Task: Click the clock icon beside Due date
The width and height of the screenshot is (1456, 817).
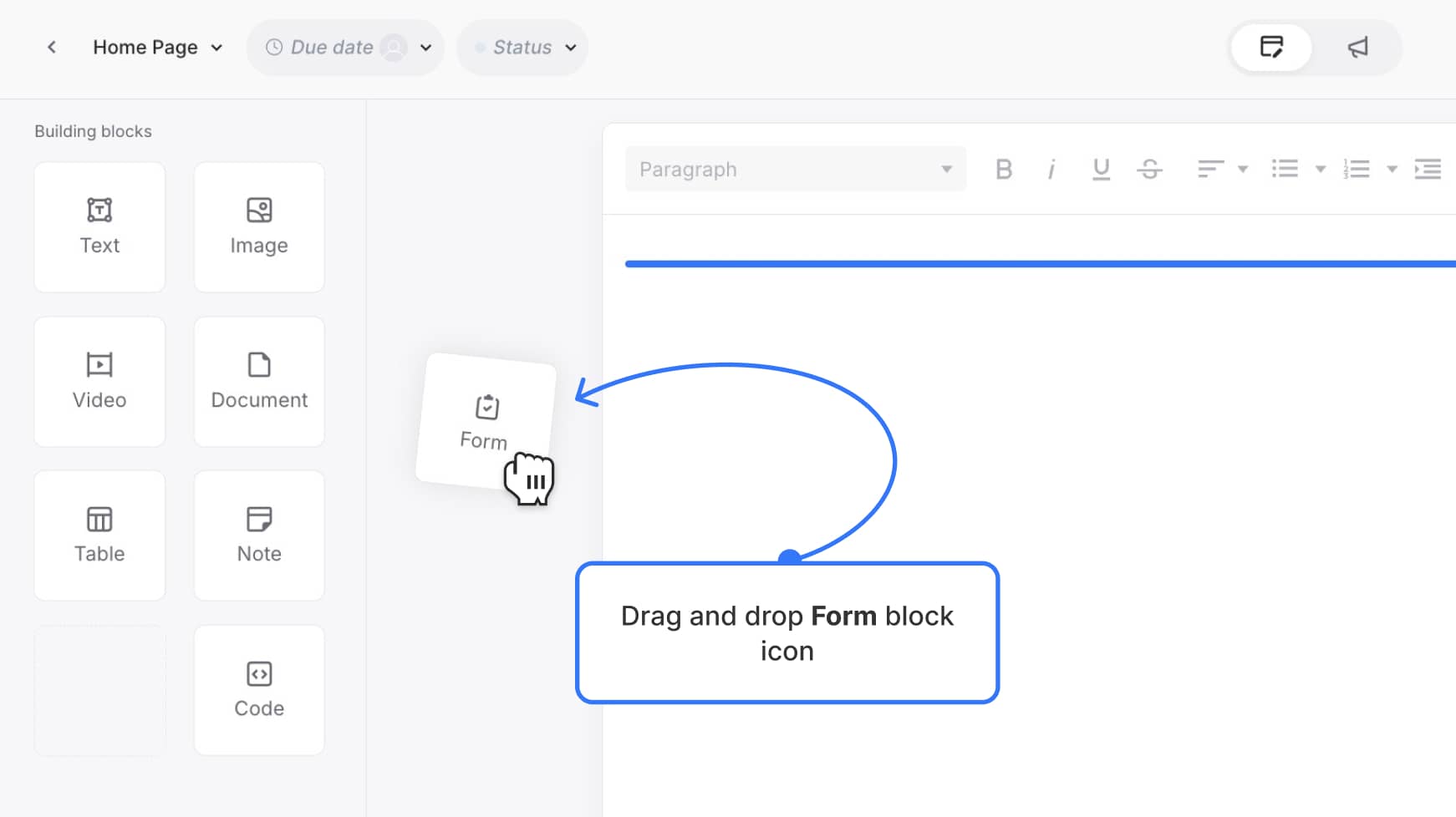Action: (x=274, y=48)
